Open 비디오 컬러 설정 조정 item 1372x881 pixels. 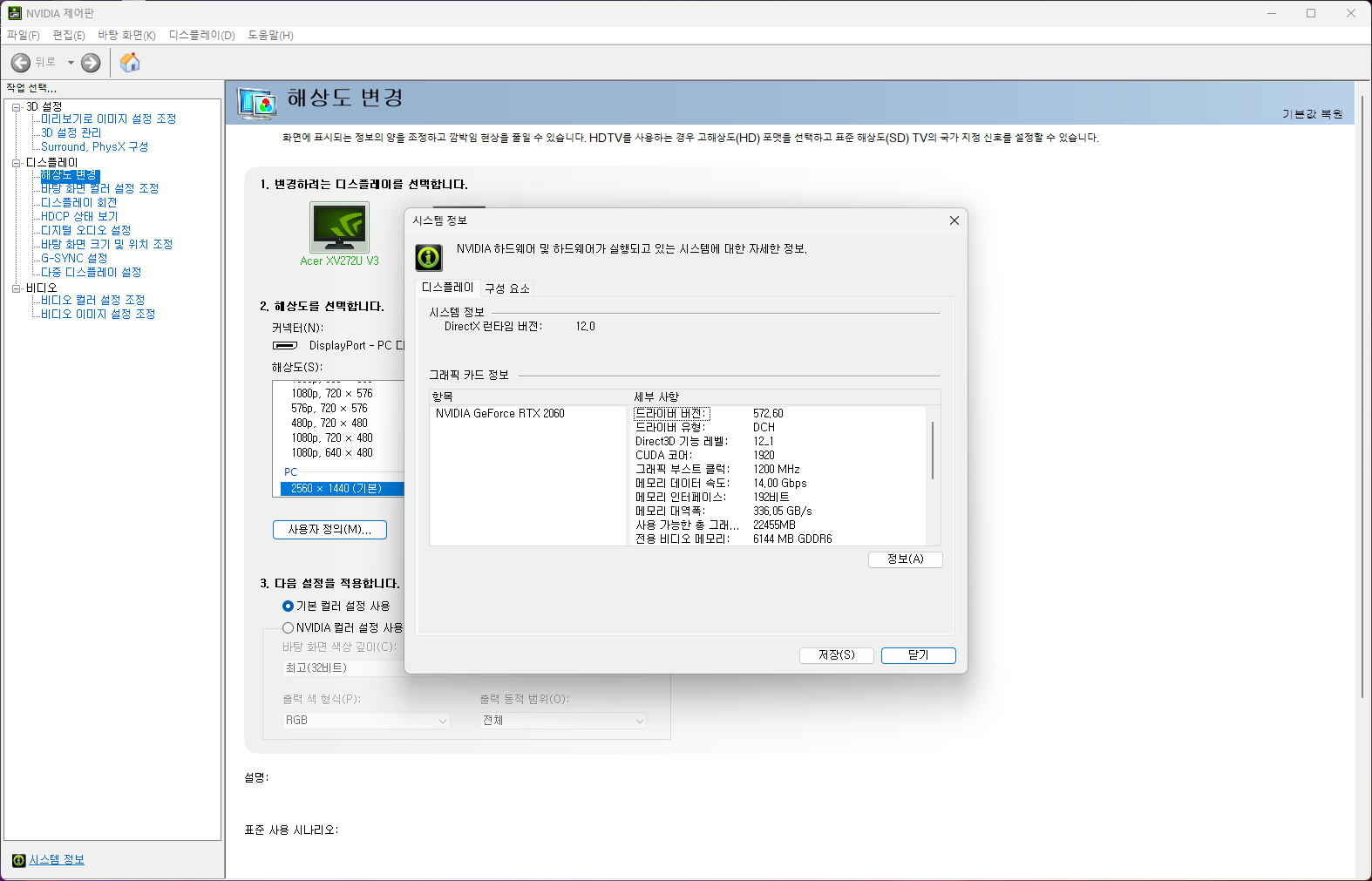point(93,300)
